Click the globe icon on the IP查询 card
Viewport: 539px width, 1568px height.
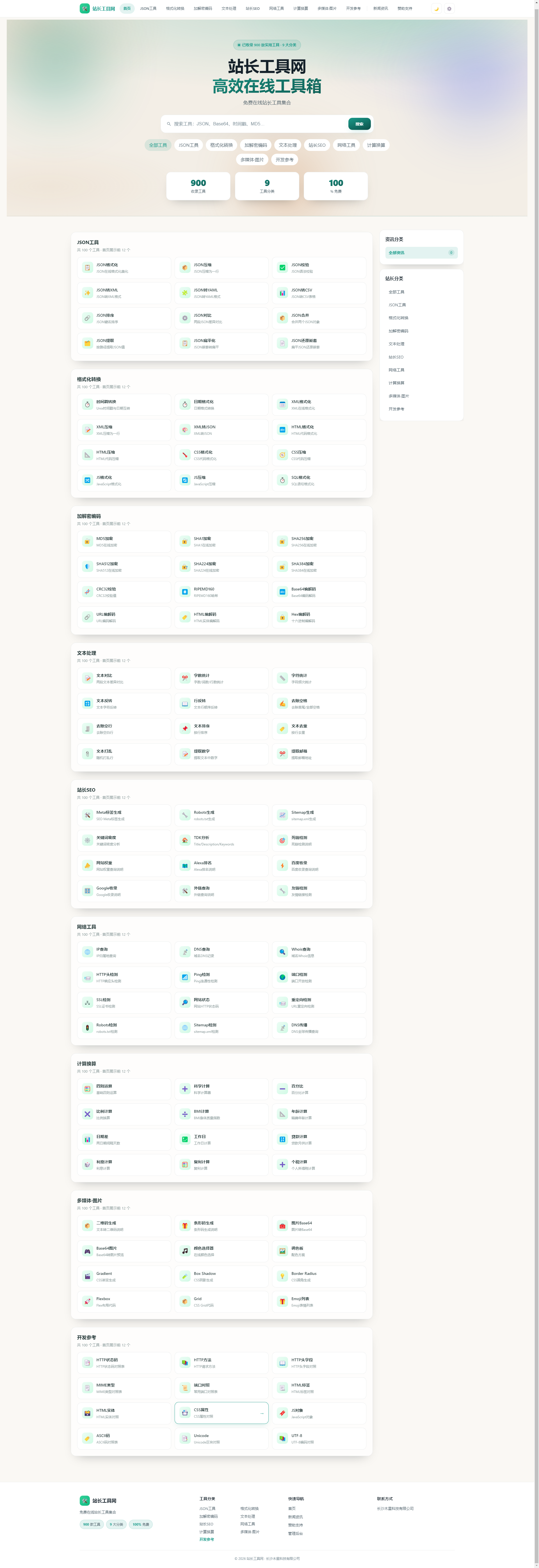click(x=88, y=952)
